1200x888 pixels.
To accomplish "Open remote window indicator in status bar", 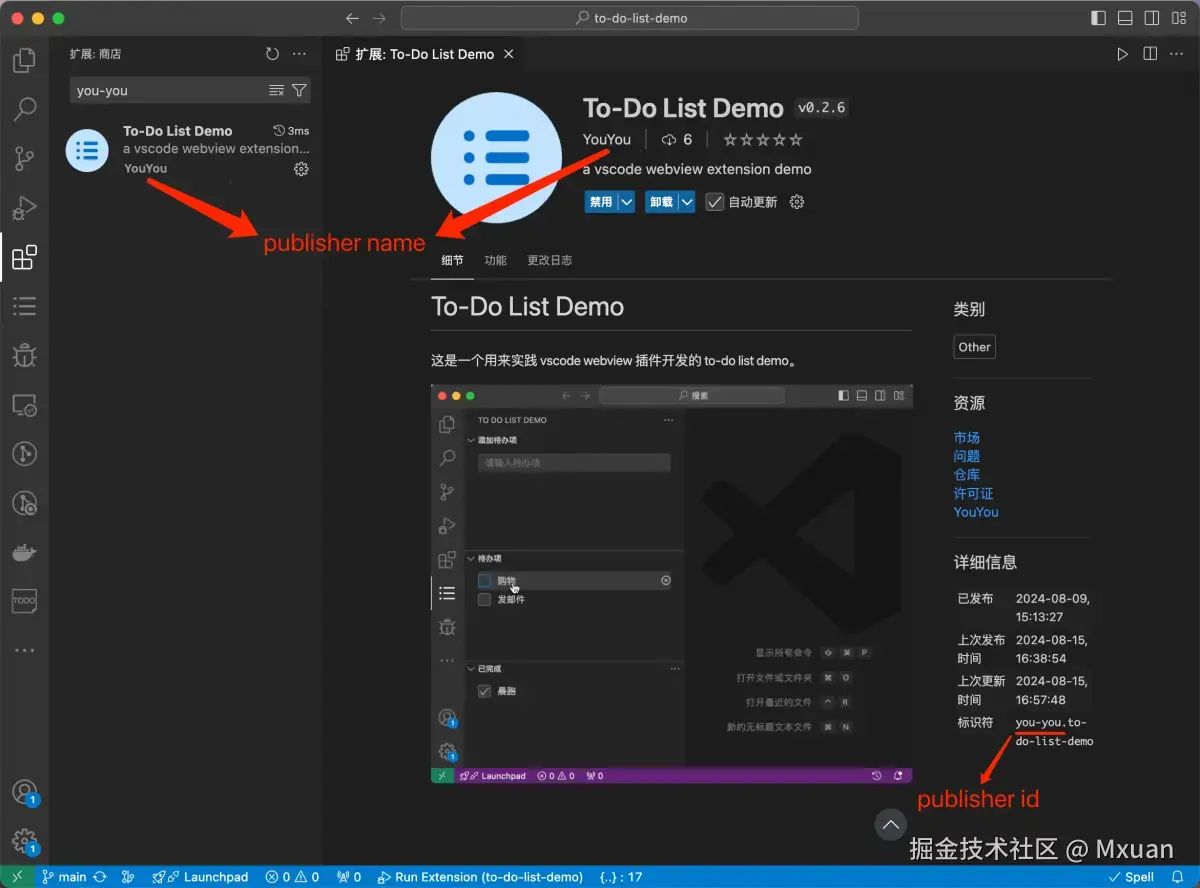I will click(x=17, y=877).
